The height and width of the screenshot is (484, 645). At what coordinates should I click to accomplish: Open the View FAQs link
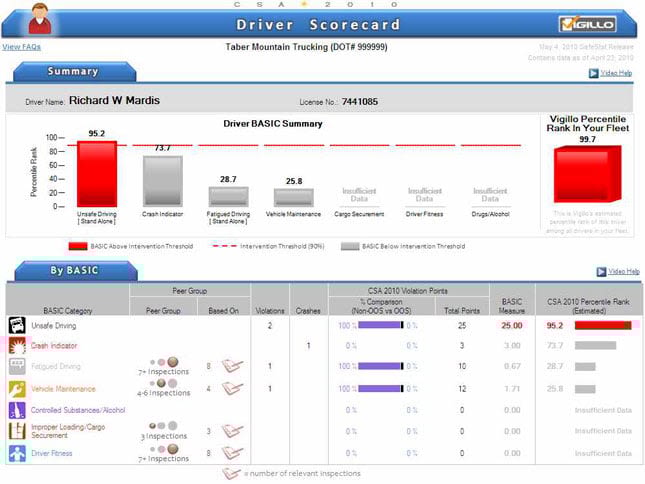pos(21,47)
